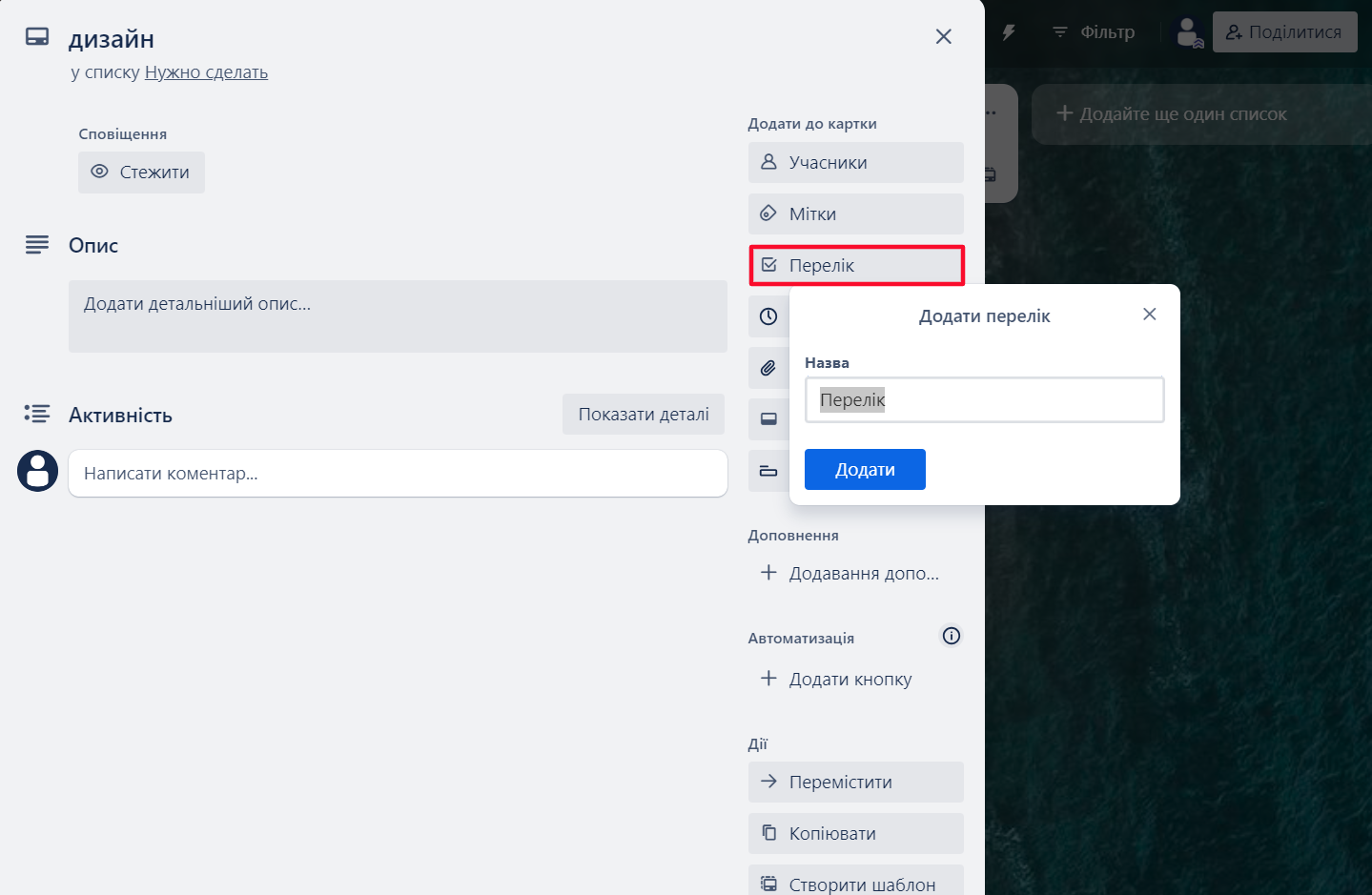Click the Копіювати copy icon
The image size is (1372, 895).
[768, 833]
